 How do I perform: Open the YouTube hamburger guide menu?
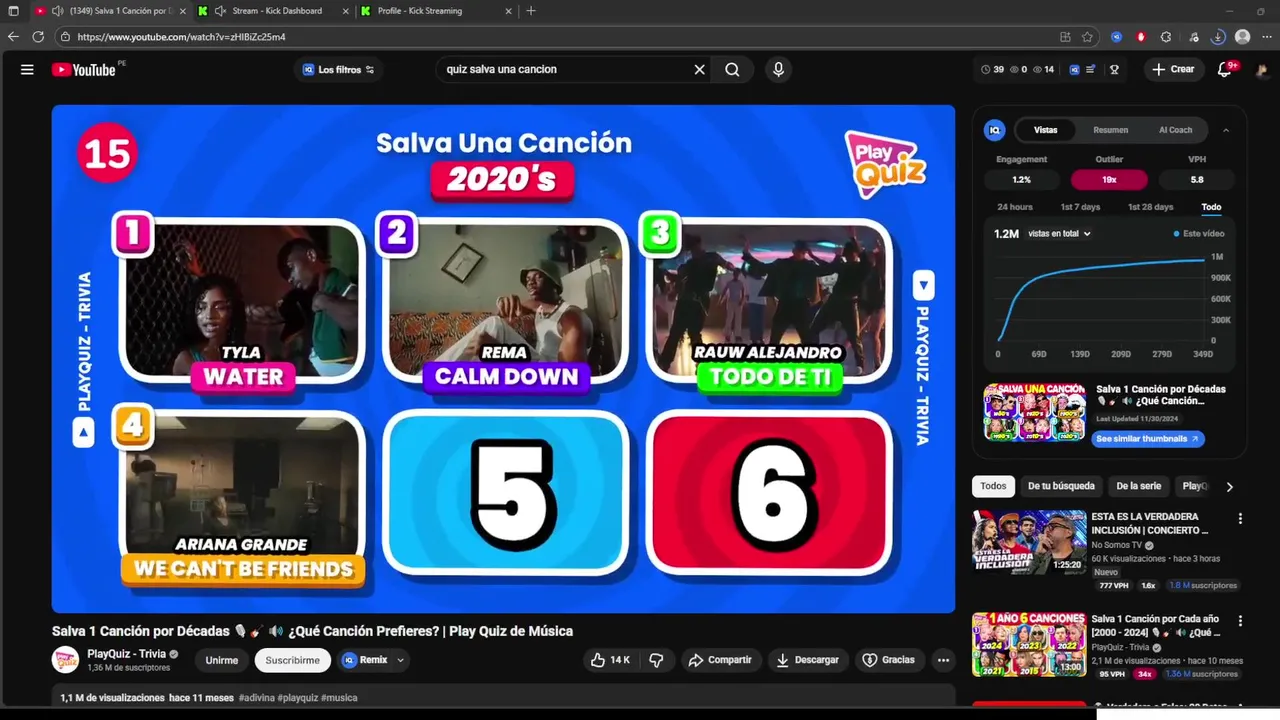click(x=27, y=70)
